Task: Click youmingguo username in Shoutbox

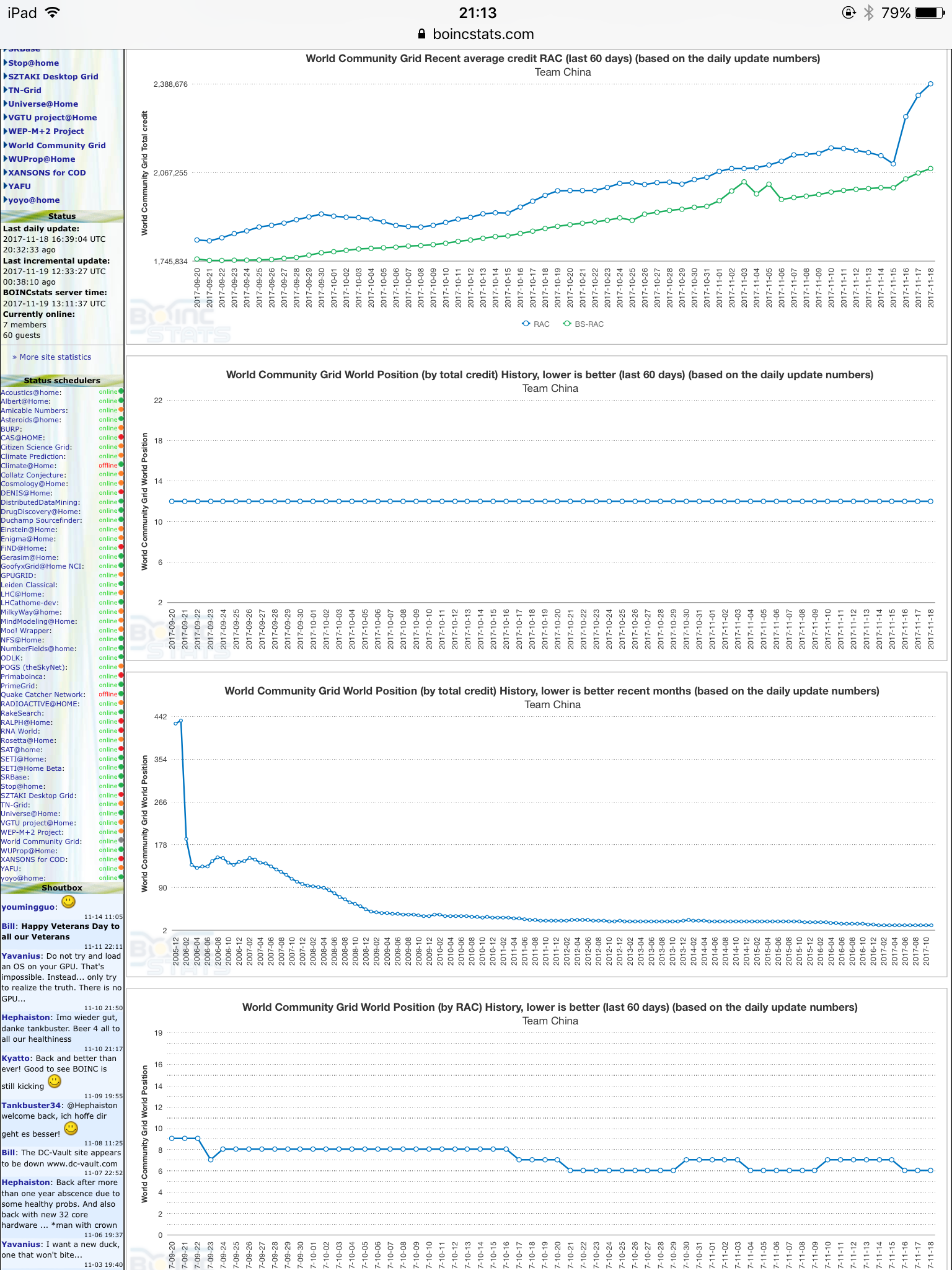Action: 29,907
